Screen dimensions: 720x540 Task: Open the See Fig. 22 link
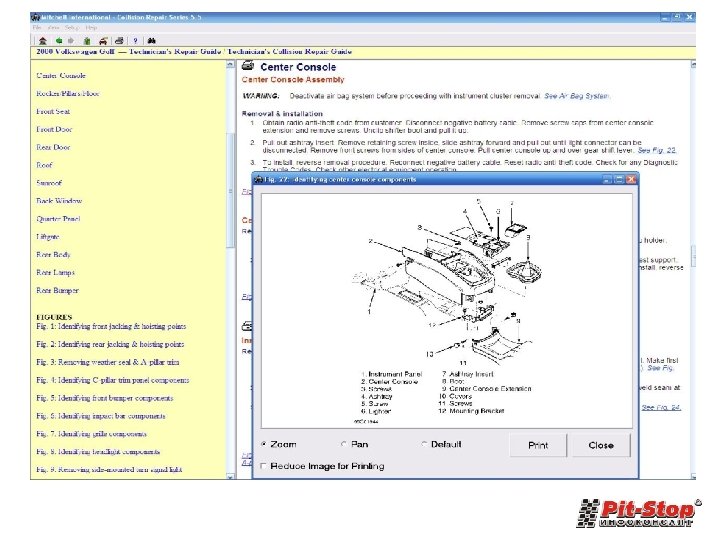tap(657, 150)
